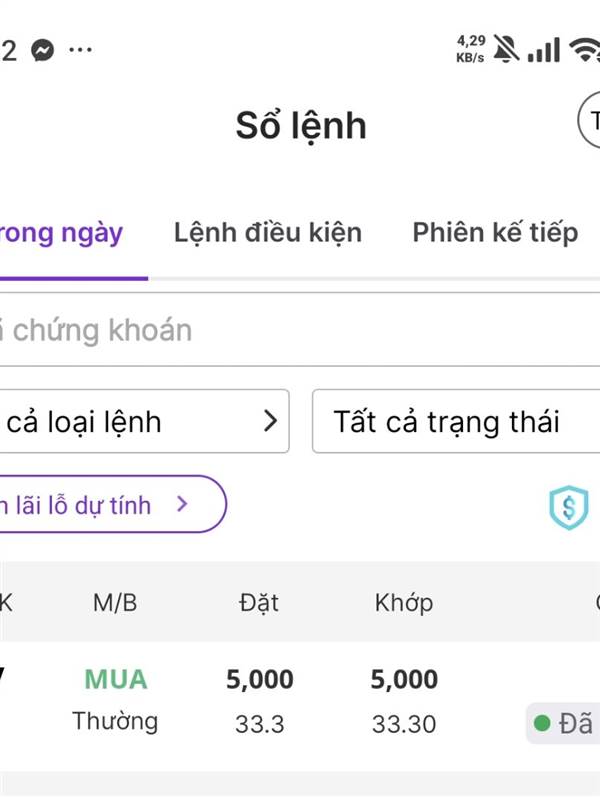
Task: Tap the Khớp column header
Action: pyautogui.click(x=404, y=603)
